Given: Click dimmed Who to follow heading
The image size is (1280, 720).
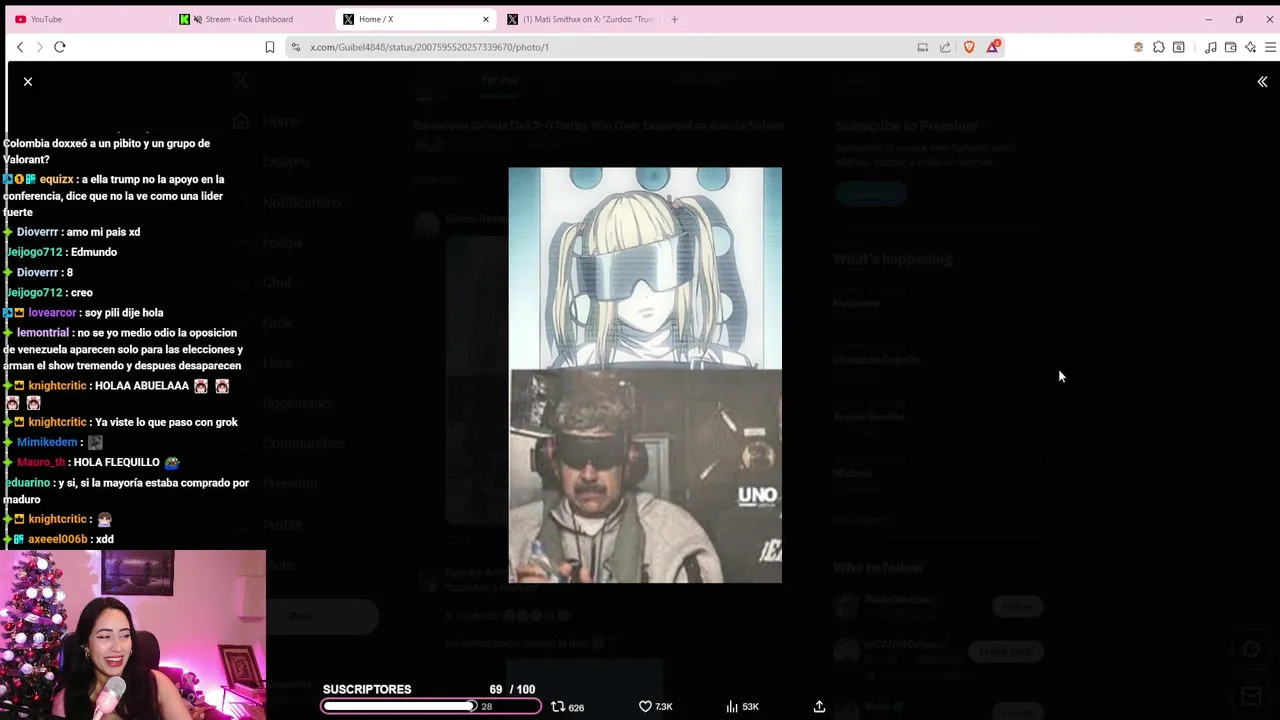Looking at the screenshot, I should 878,567.
